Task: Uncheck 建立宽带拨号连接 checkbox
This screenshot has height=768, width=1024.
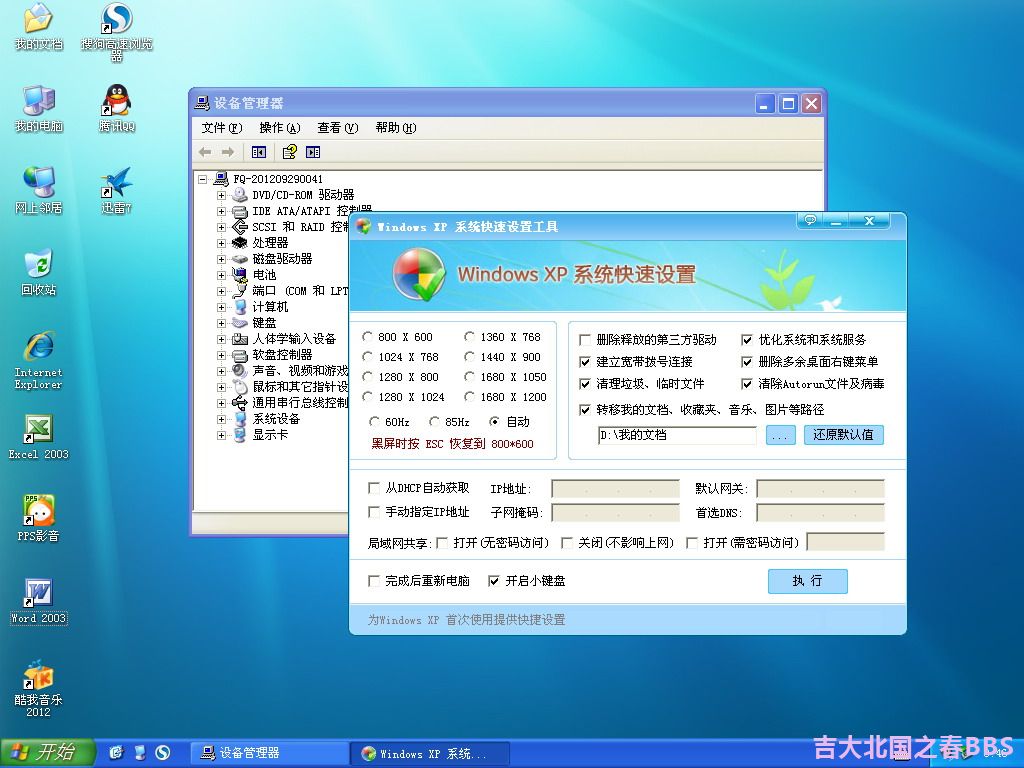Action: (x=585, y=362)
